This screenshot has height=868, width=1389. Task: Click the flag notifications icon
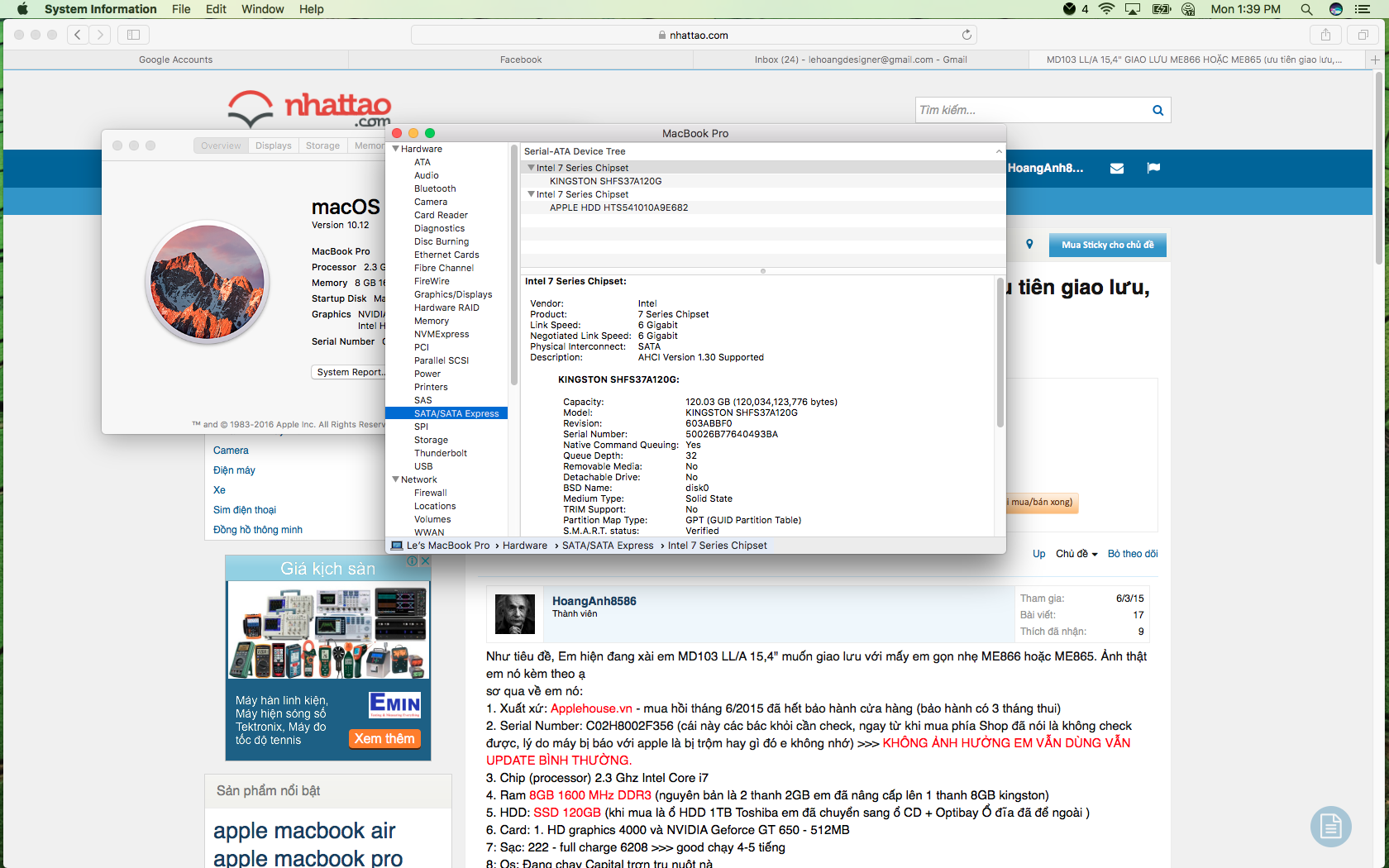point(1153,168)
